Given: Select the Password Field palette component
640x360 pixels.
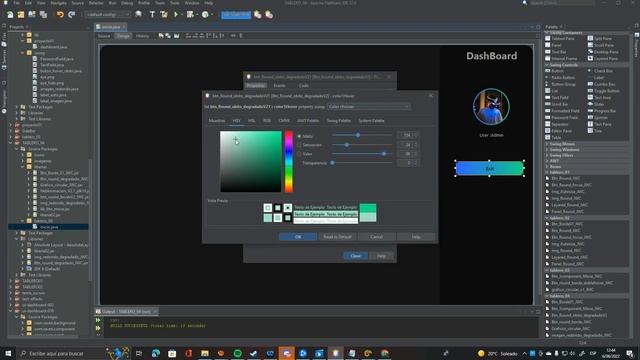Looking at the screenshot, I should click(562, 118).
